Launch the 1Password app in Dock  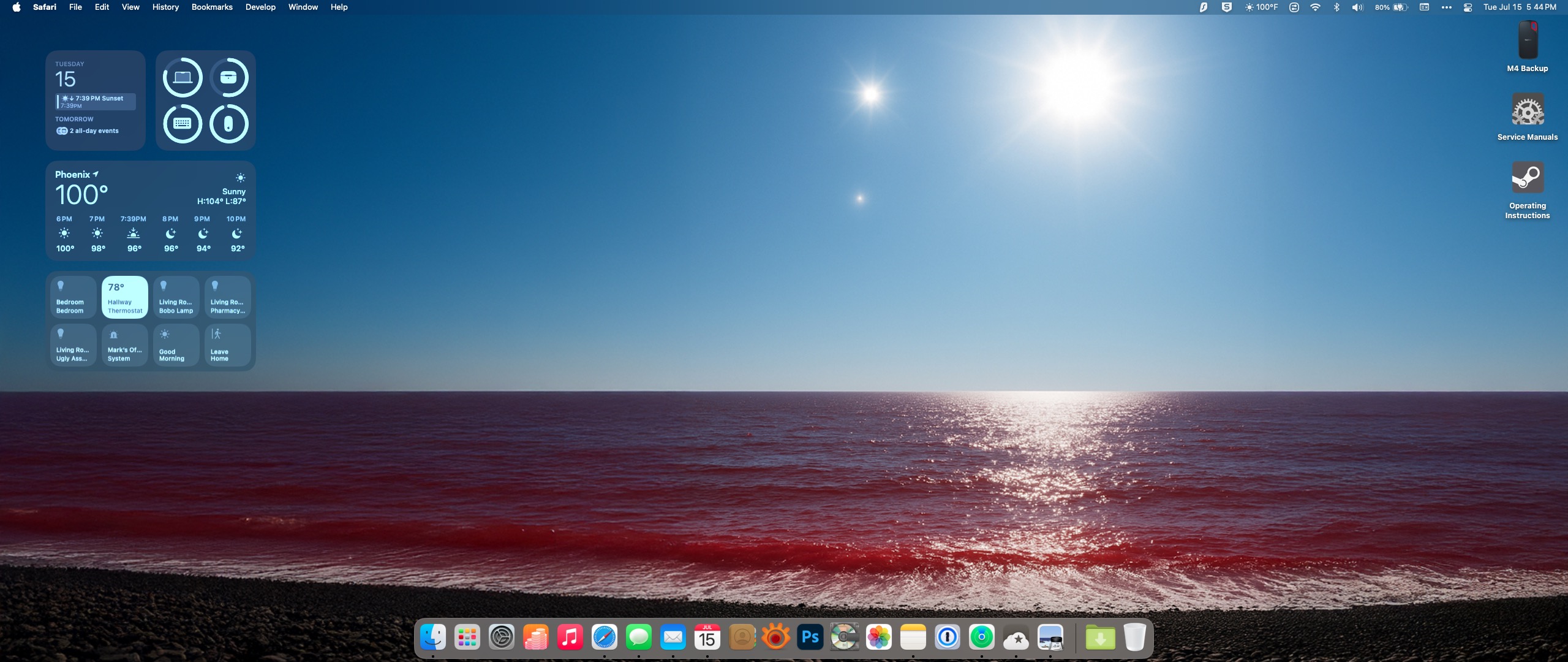[x=947, y=637]
